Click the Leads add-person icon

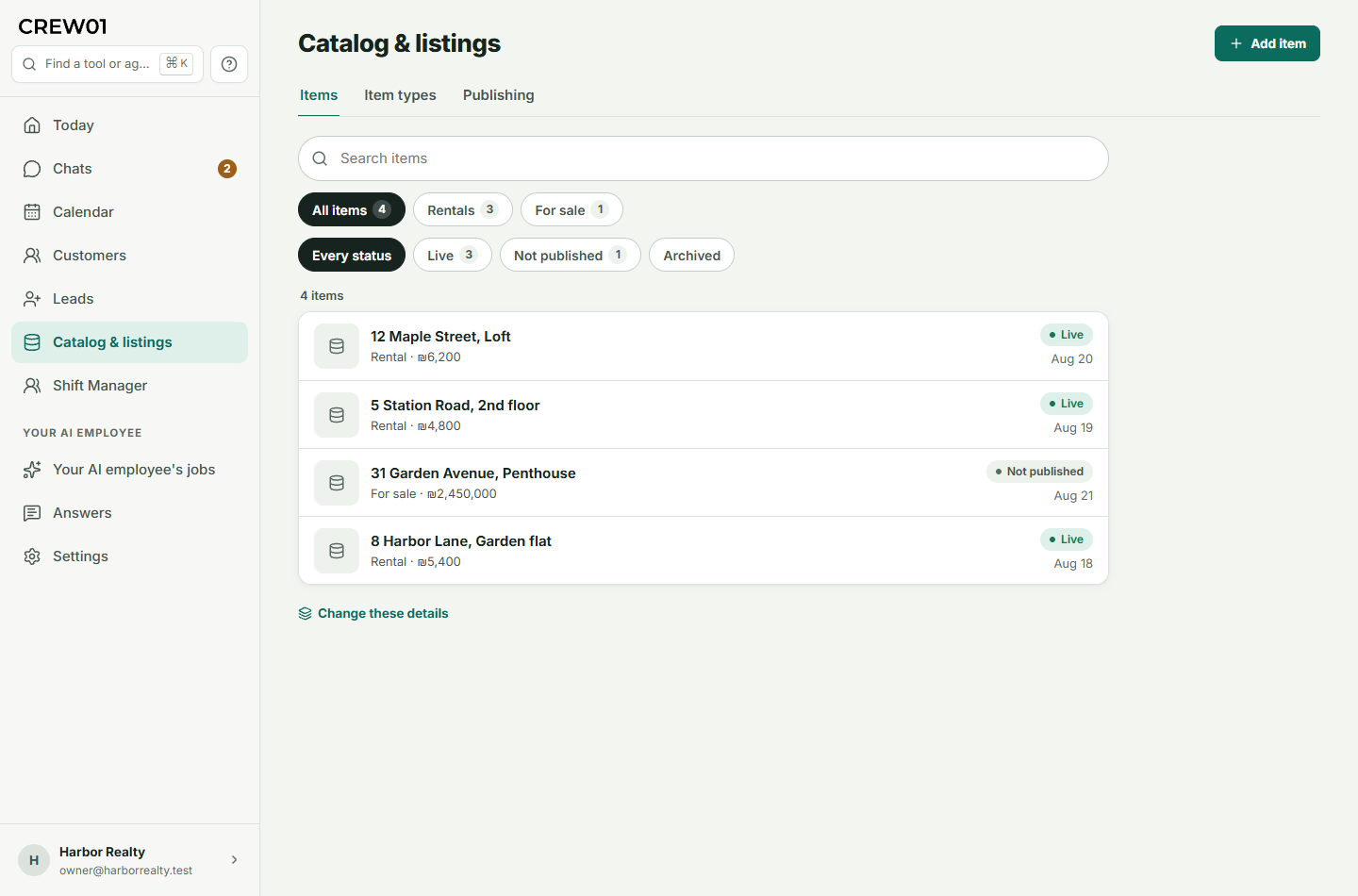(32, 299)
